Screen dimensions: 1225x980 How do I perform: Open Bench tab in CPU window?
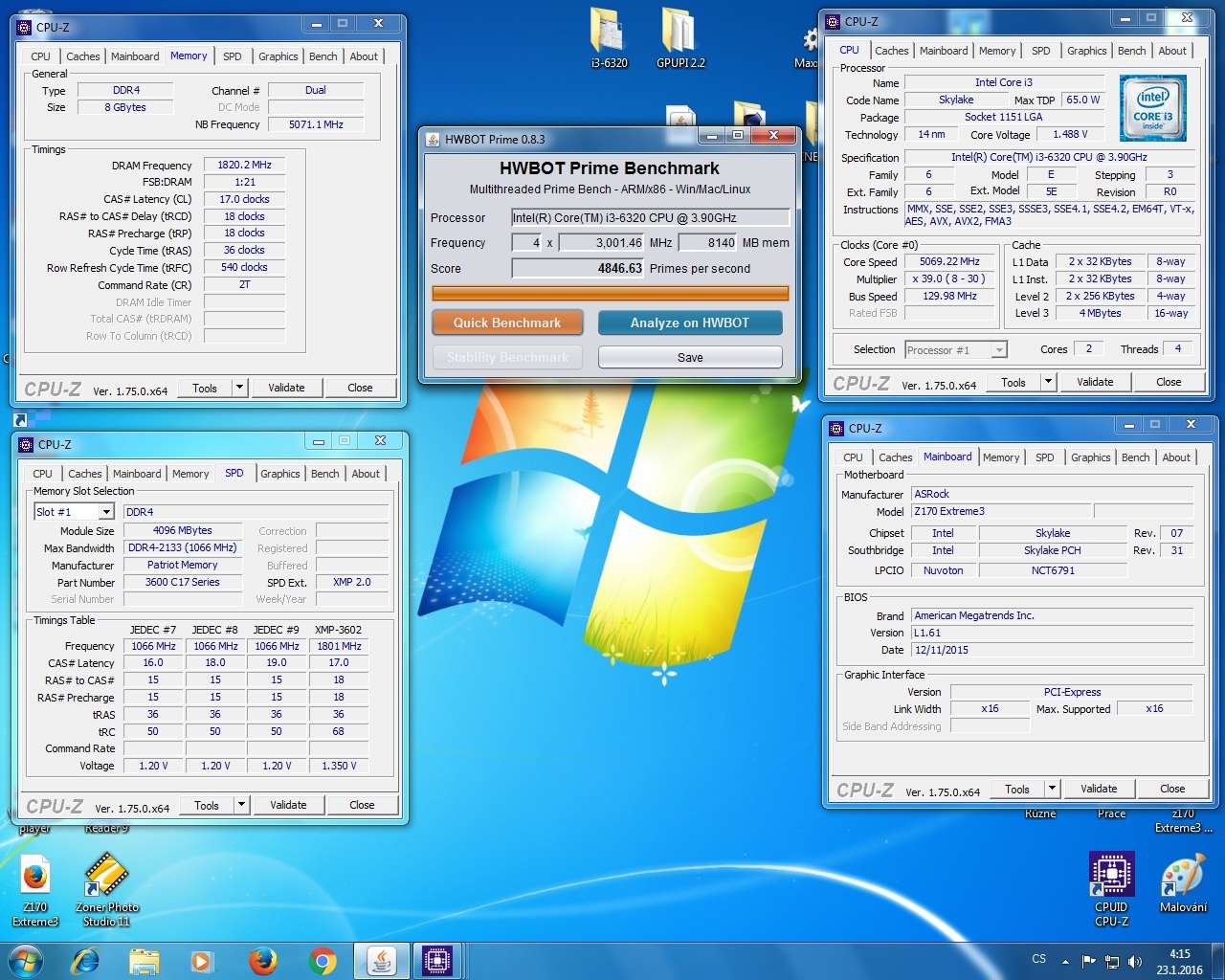(1132, 51)
